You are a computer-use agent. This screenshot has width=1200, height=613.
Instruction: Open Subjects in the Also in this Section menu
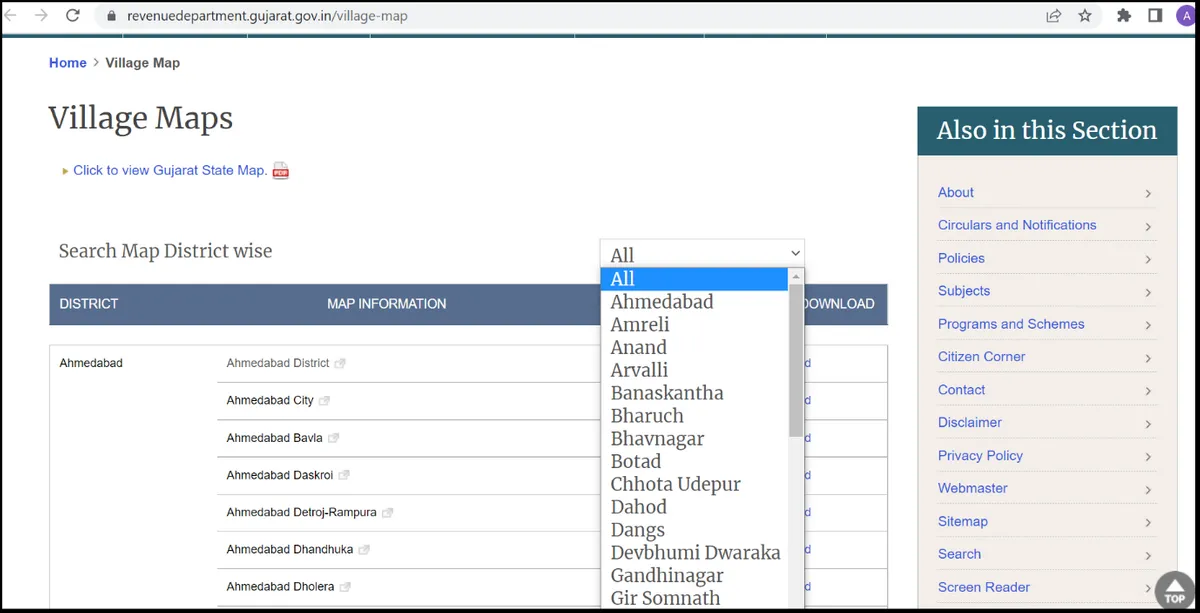click(963, 291)
